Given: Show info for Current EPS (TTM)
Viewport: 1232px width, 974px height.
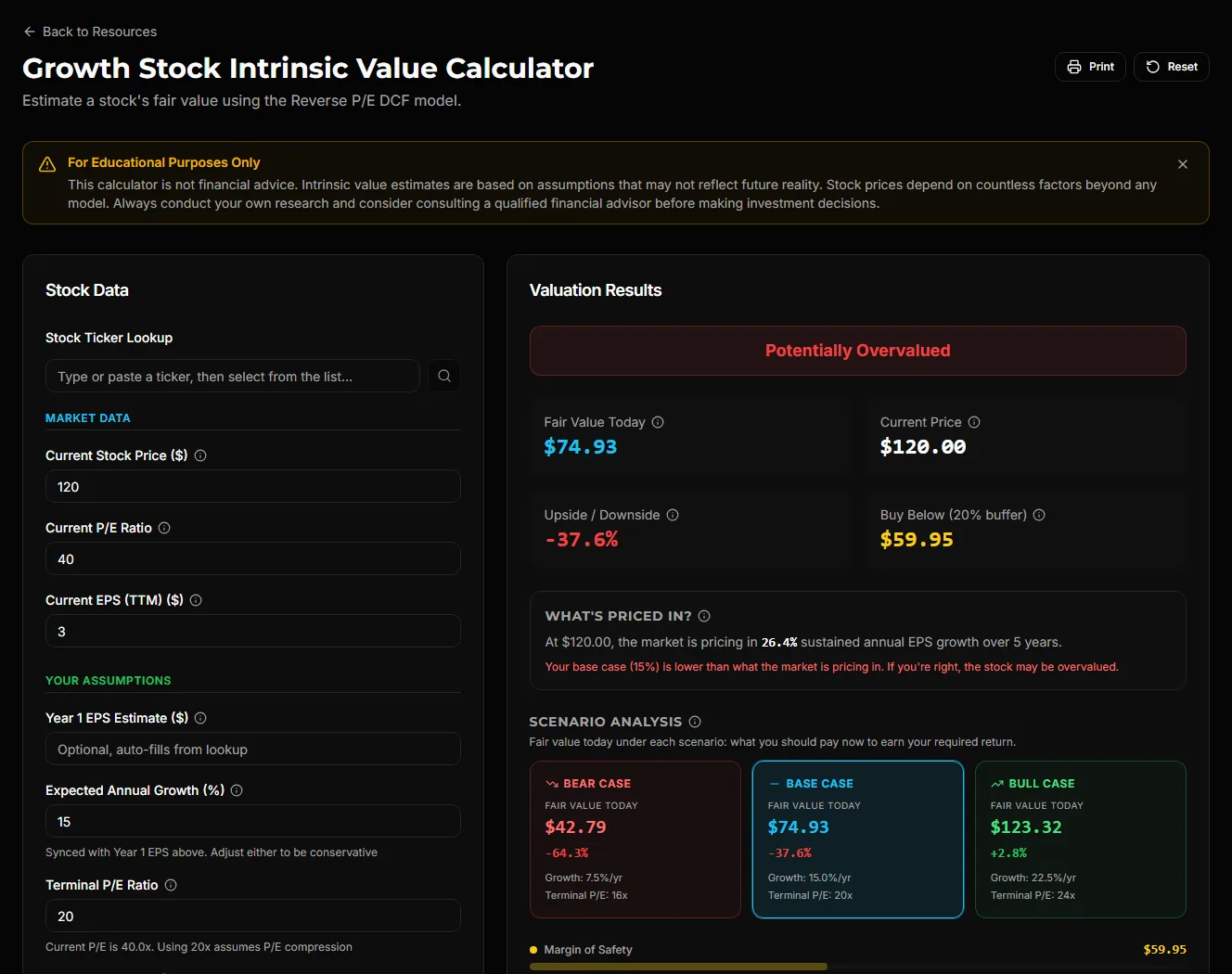Looking at the screenshot, I should [x=196, y=600].
